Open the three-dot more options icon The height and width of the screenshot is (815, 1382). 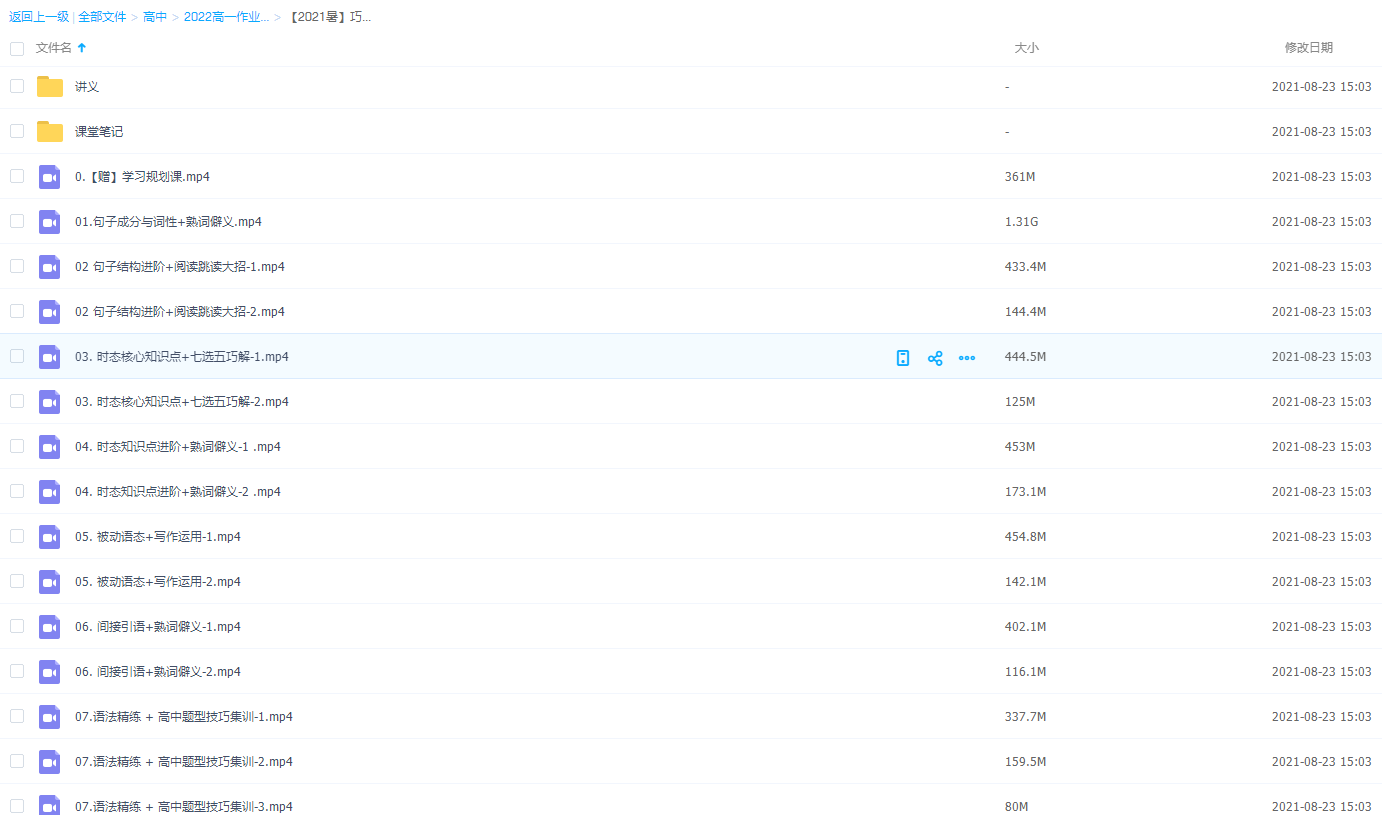(x=967, y=358)
